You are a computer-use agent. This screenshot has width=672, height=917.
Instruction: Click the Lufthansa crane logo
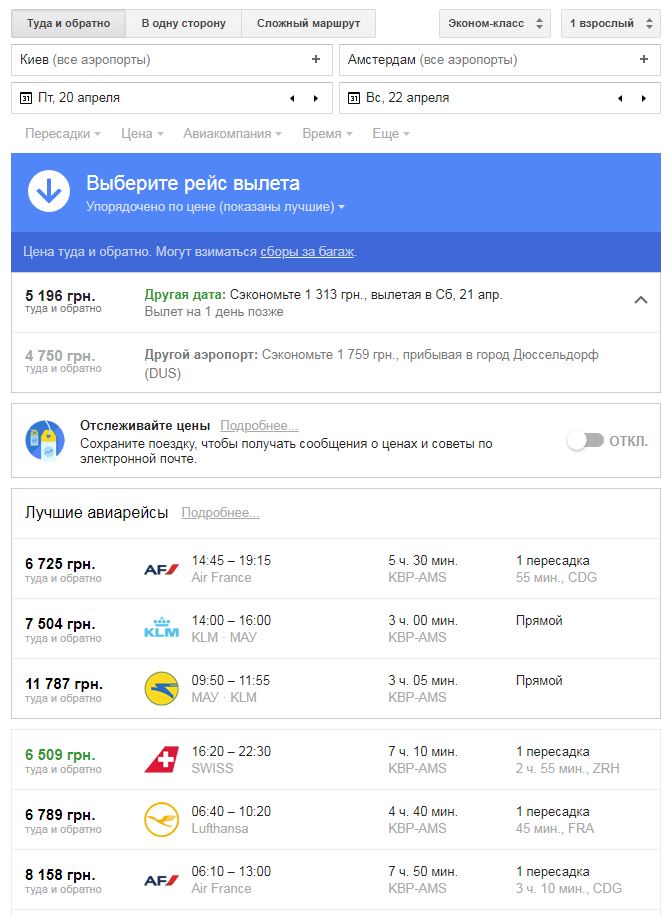(161, 820)
